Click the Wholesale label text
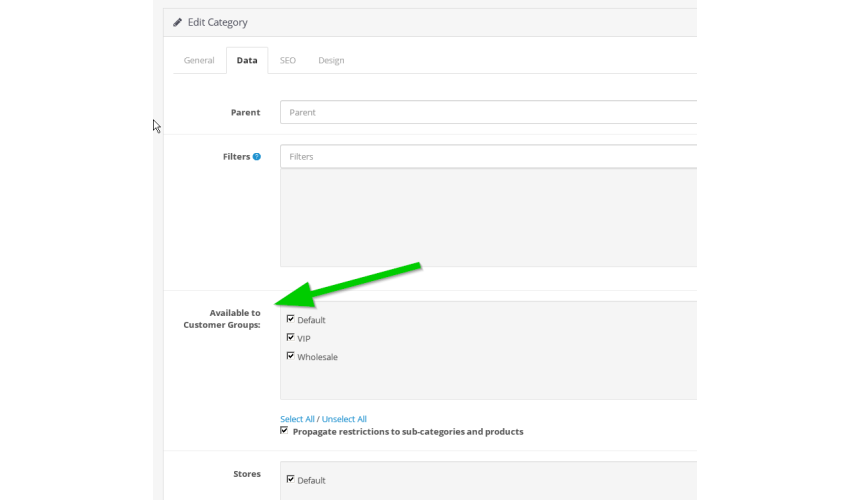Viewport: 850px width, 500px height. [318, 357]
